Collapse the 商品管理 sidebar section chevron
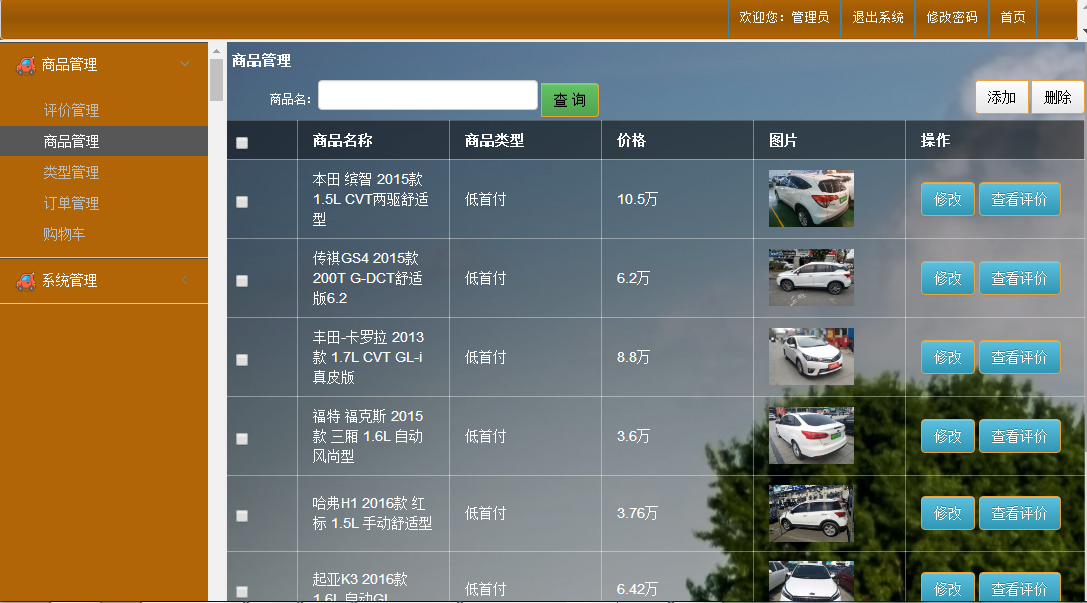 [185, 64]
